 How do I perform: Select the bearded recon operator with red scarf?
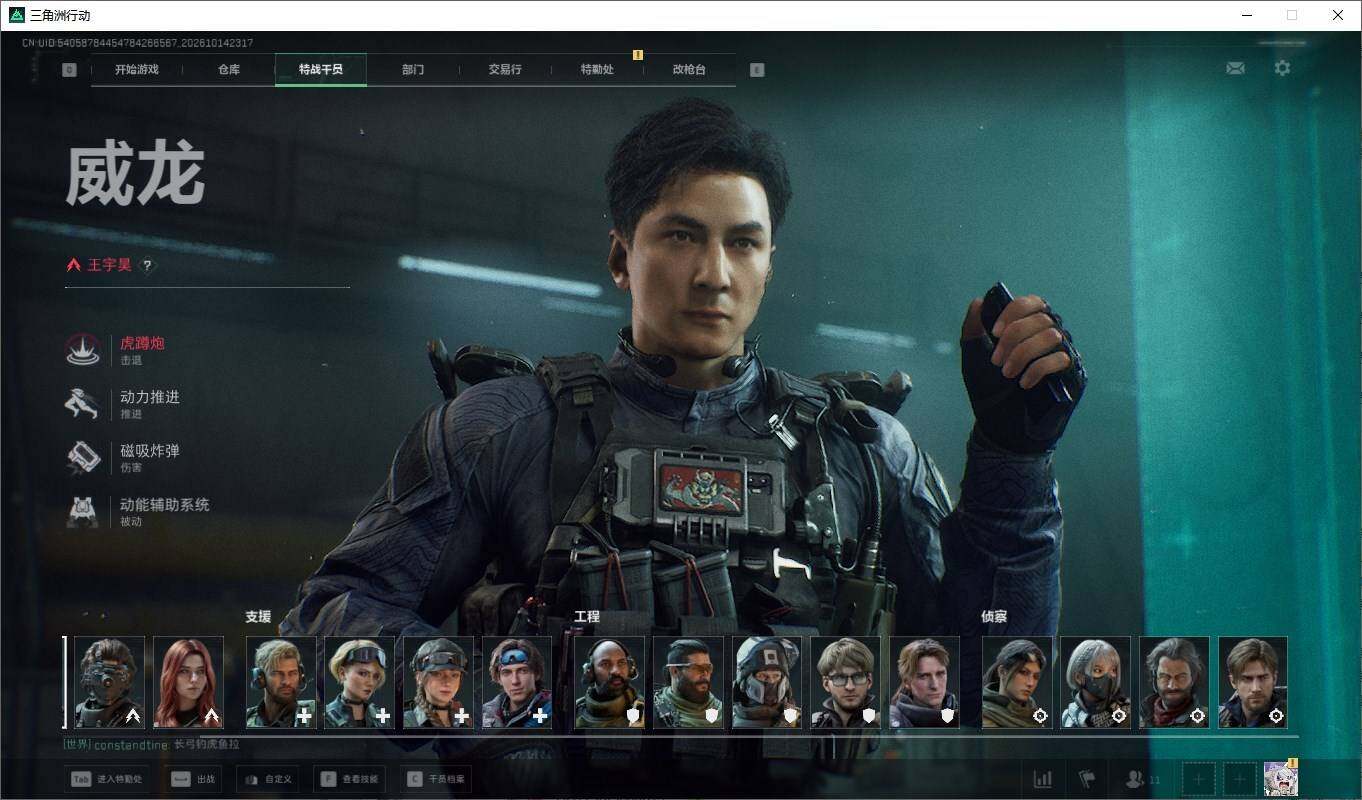[1174, 682]
